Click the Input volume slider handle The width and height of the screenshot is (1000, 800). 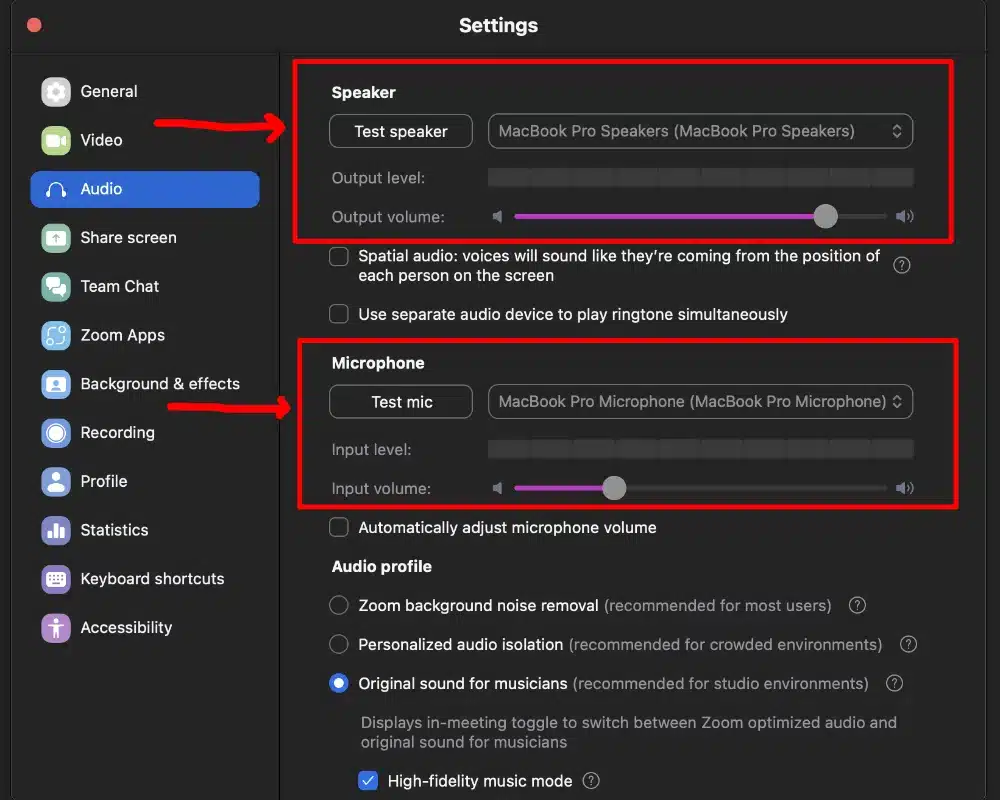(614, 489)
